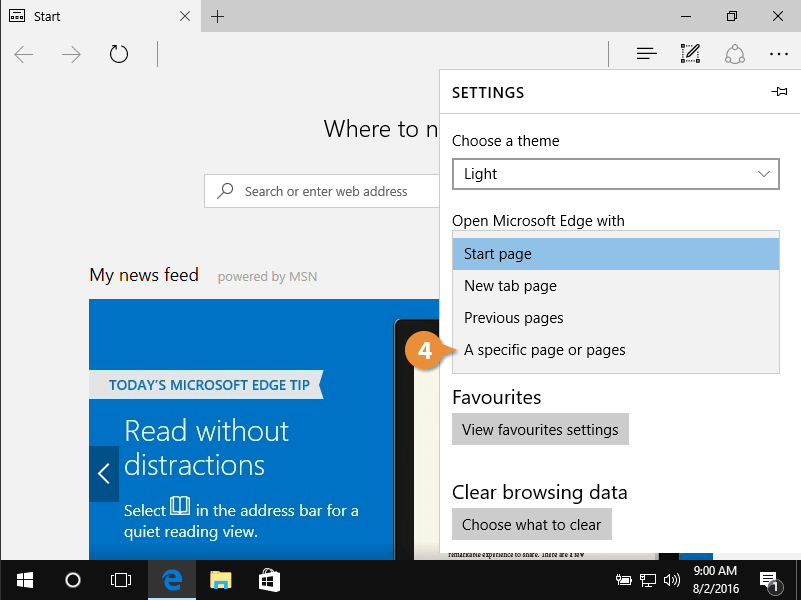This screenshot has width=801, height=600.
Task: Click the search or web address field
Action: pyautogui.click(x=330, y=190)
